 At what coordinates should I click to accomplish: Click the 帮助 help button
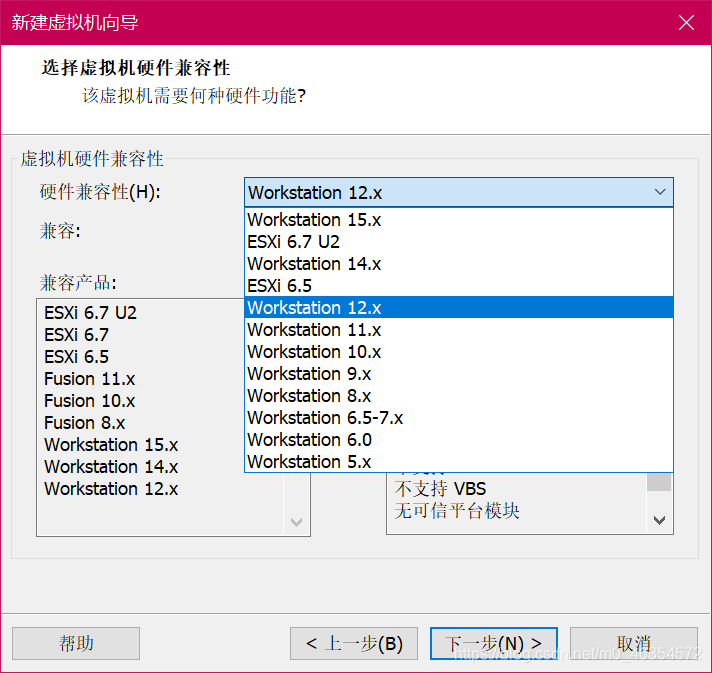coord(76,643)
